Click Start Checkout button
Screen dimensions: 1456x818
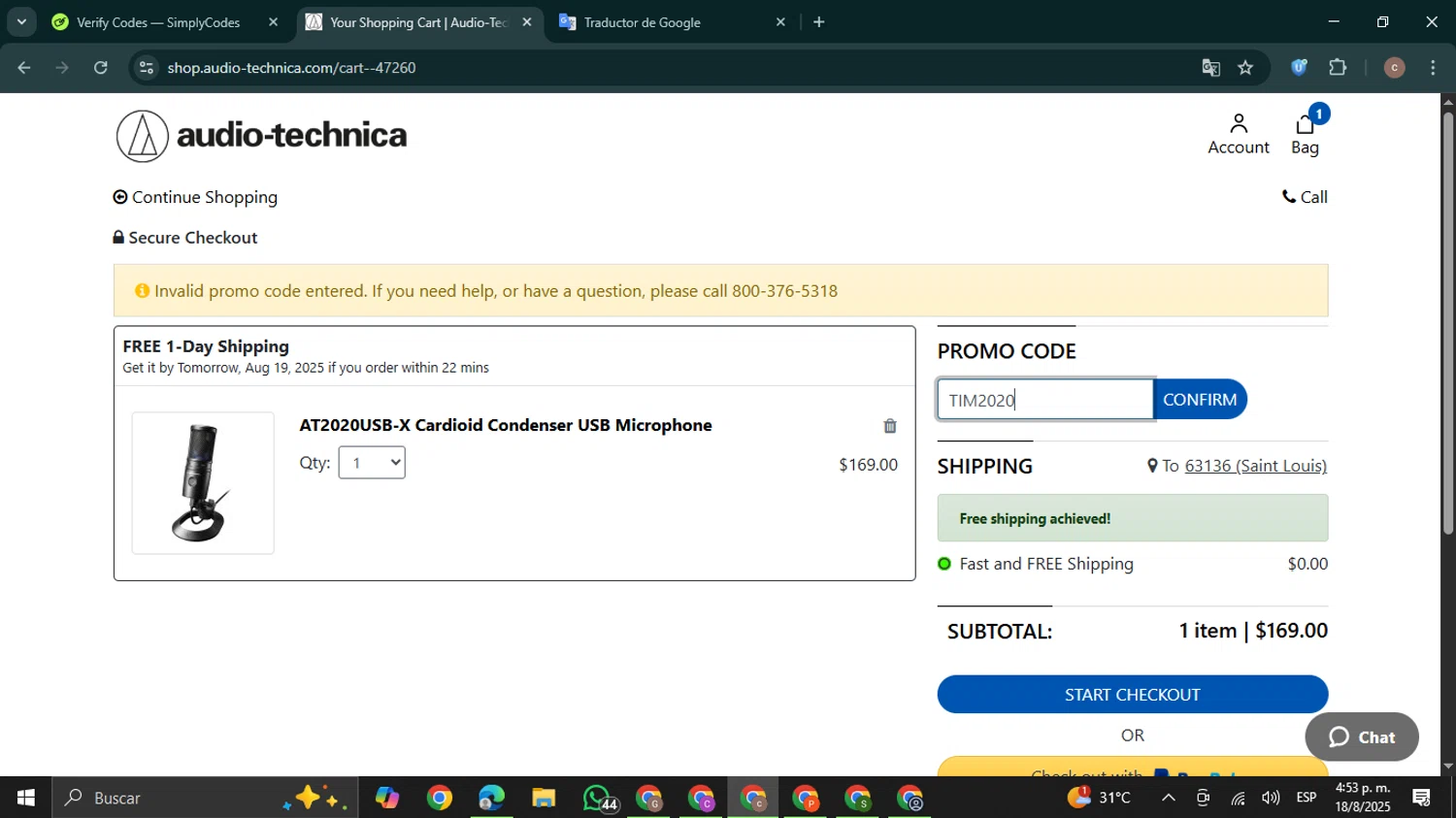click(x=1132, y=695)
